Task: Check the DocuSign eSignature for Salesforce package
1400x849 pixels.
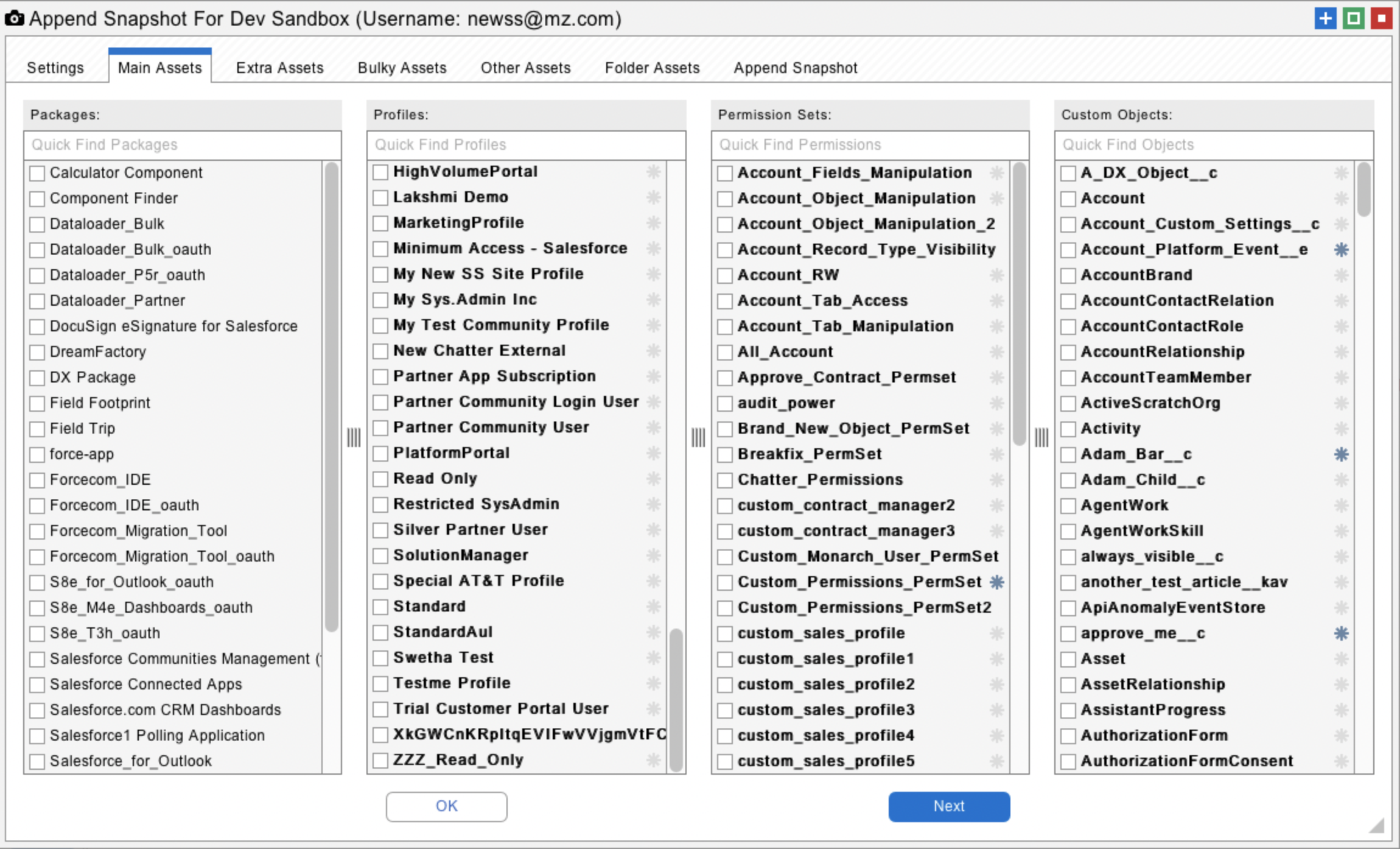Action: 37,326
